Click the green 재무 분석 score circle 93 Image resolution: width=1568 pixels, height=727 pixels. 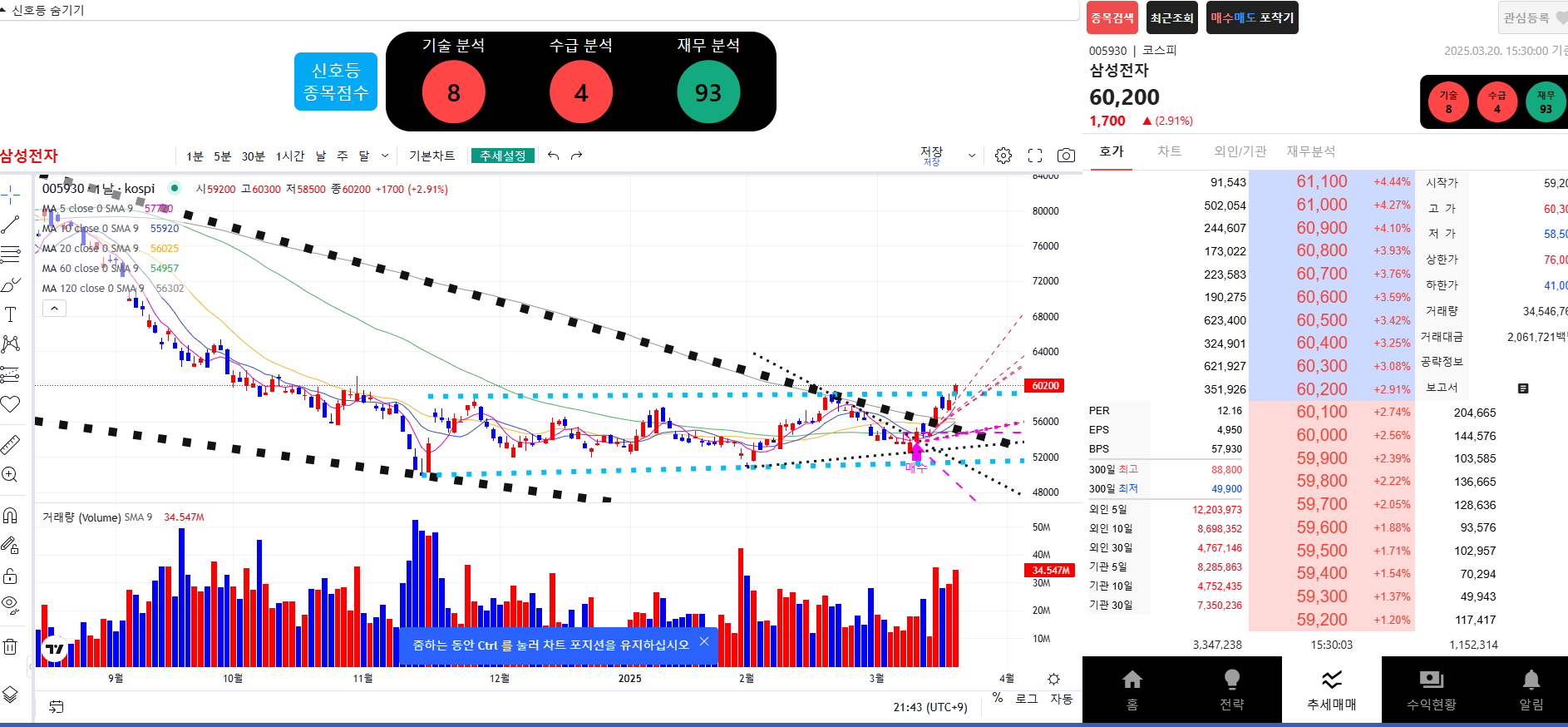[708, 92]
